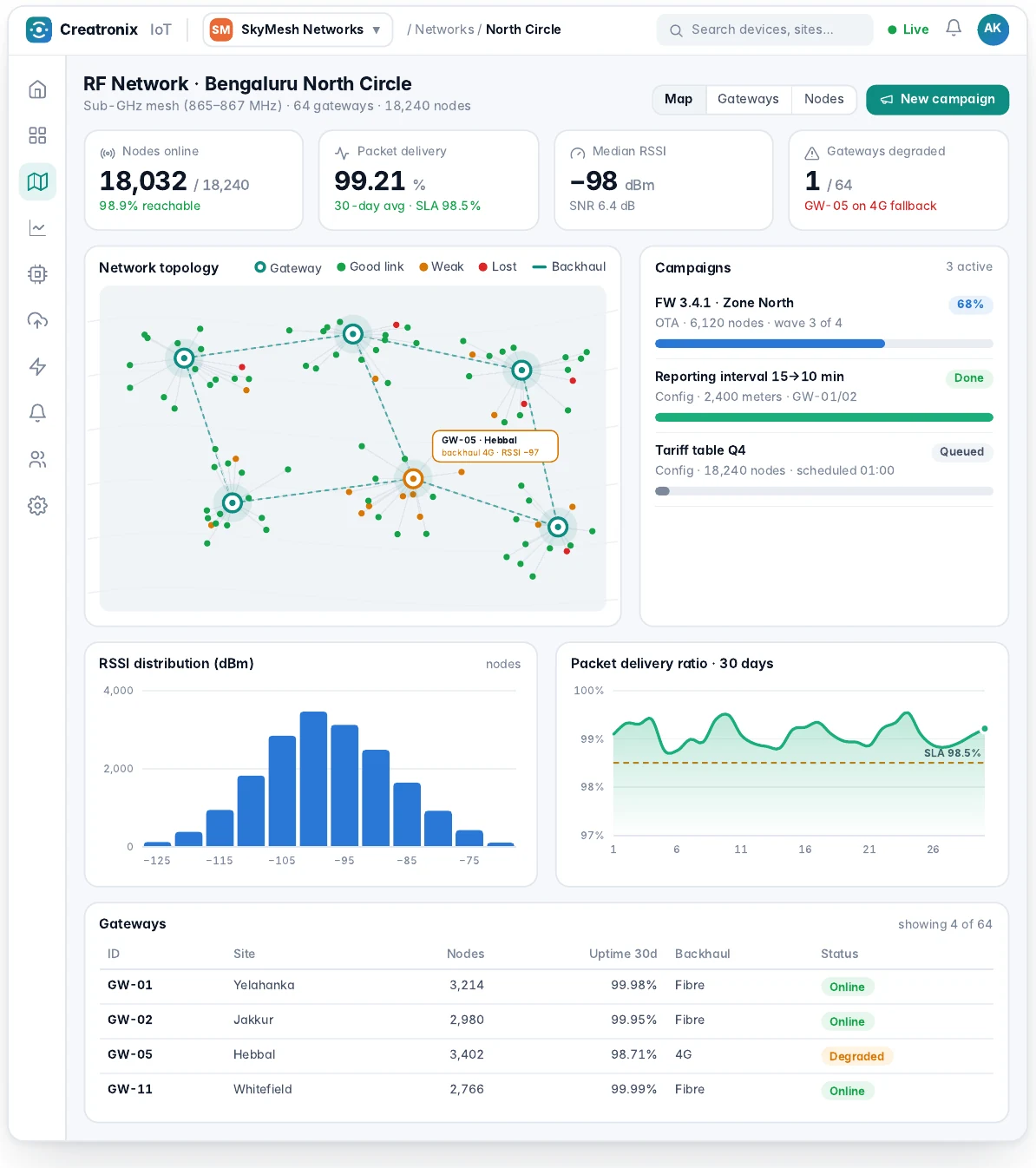The height and width of the screenshot is (1168, 1036).
Task: Click the Degraded status badge for Hebbal
Action: (856, 1056)
